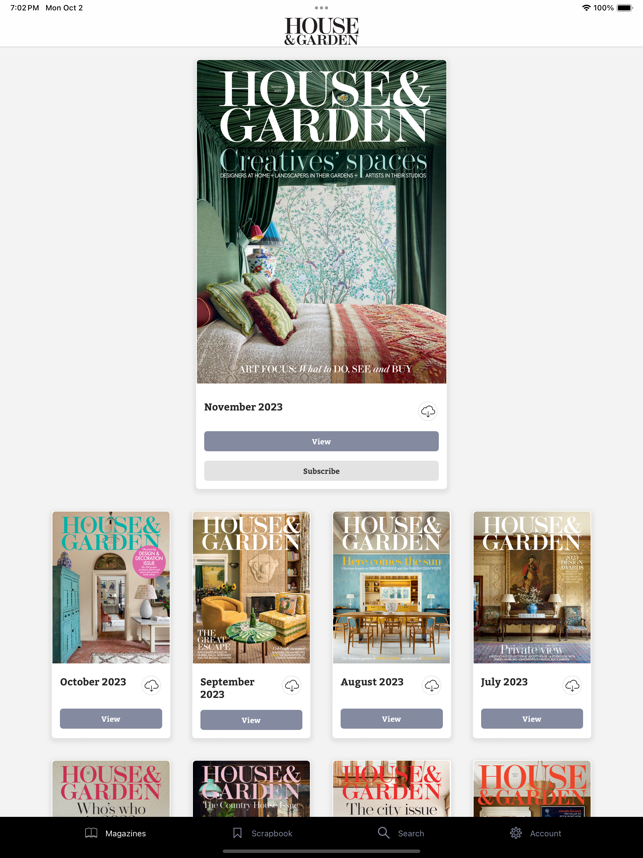View the November 2023 issue
This screenshot has height=858, width=643.
(x=321, y=442)
